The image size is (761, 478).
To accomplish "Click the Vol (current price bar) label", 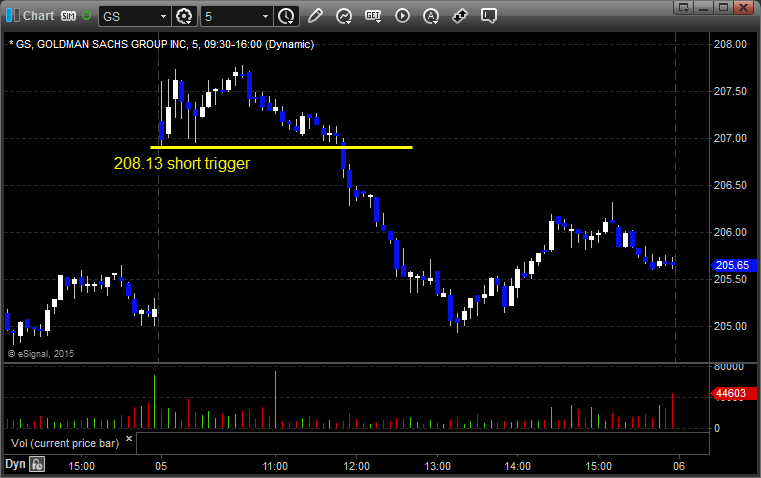I will click(65, 443).
